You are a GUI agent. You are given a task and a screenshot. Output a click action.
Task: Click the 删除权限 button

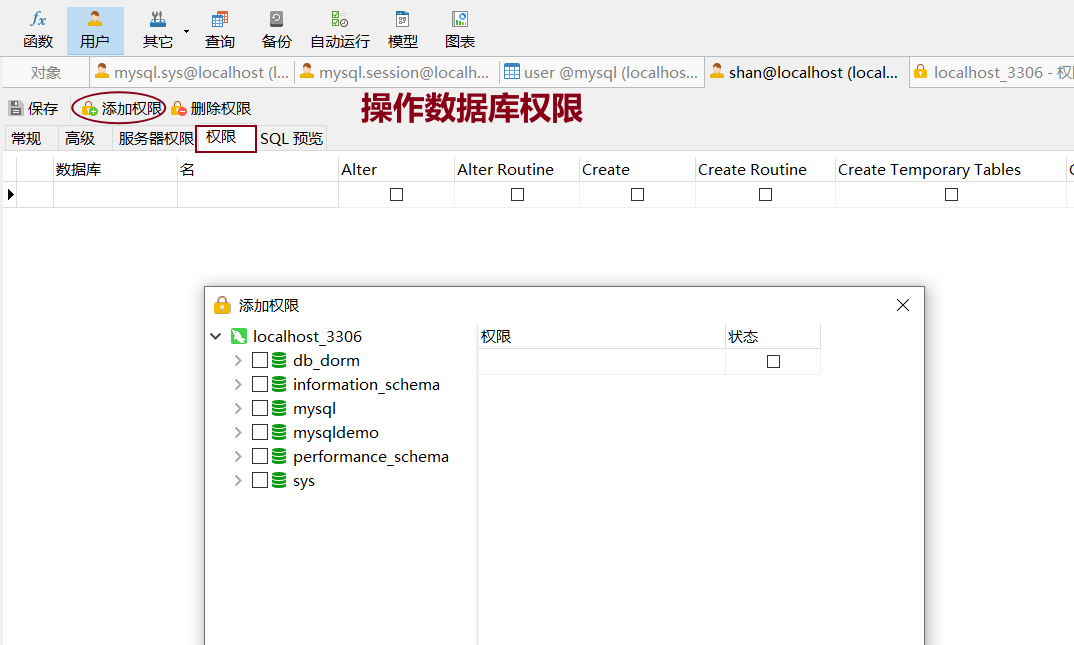pos(211,108)
